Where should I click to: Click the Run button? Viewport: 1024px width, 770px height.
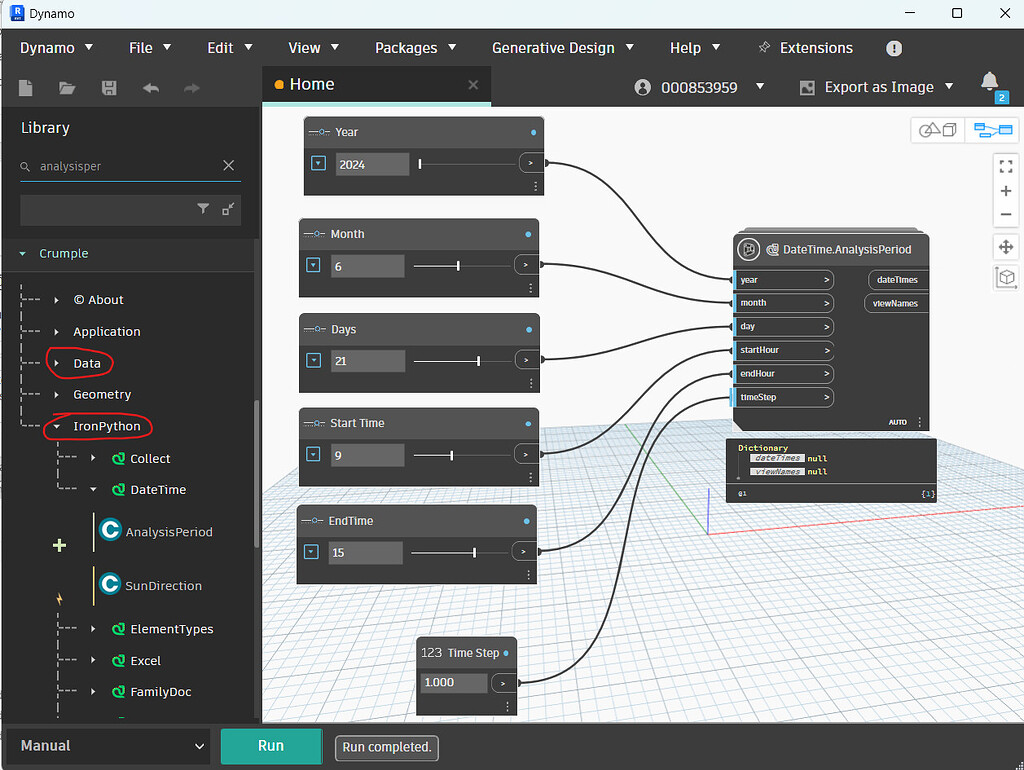(x=271, y=746)
